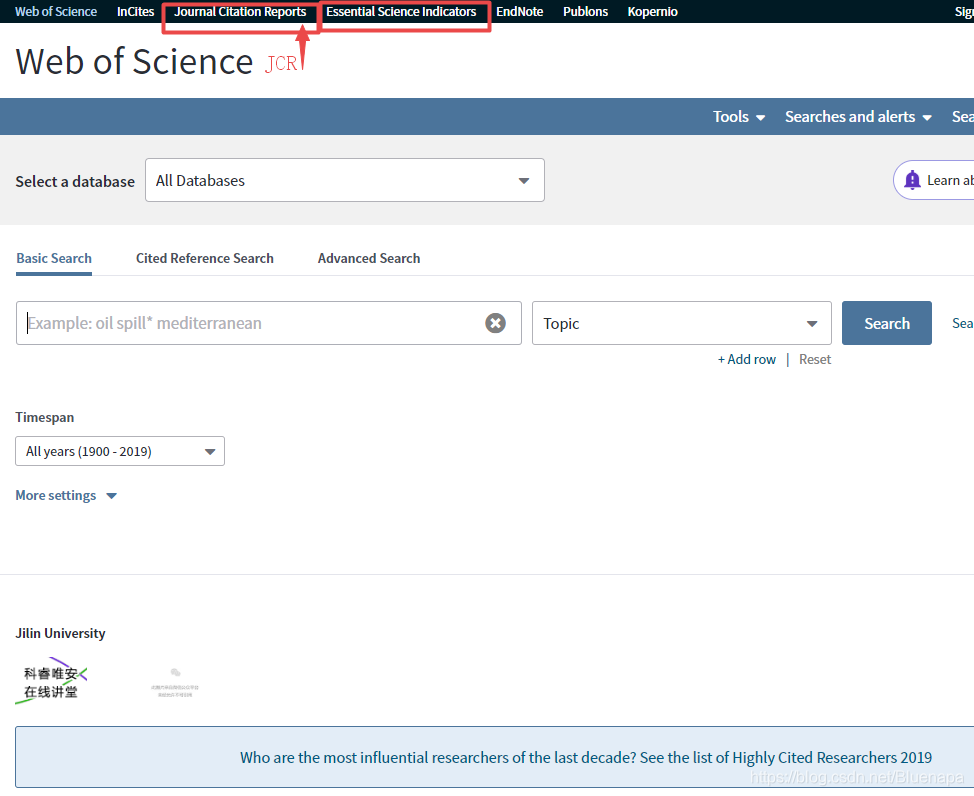Click the small WeChat logo image

pos(175,682)
